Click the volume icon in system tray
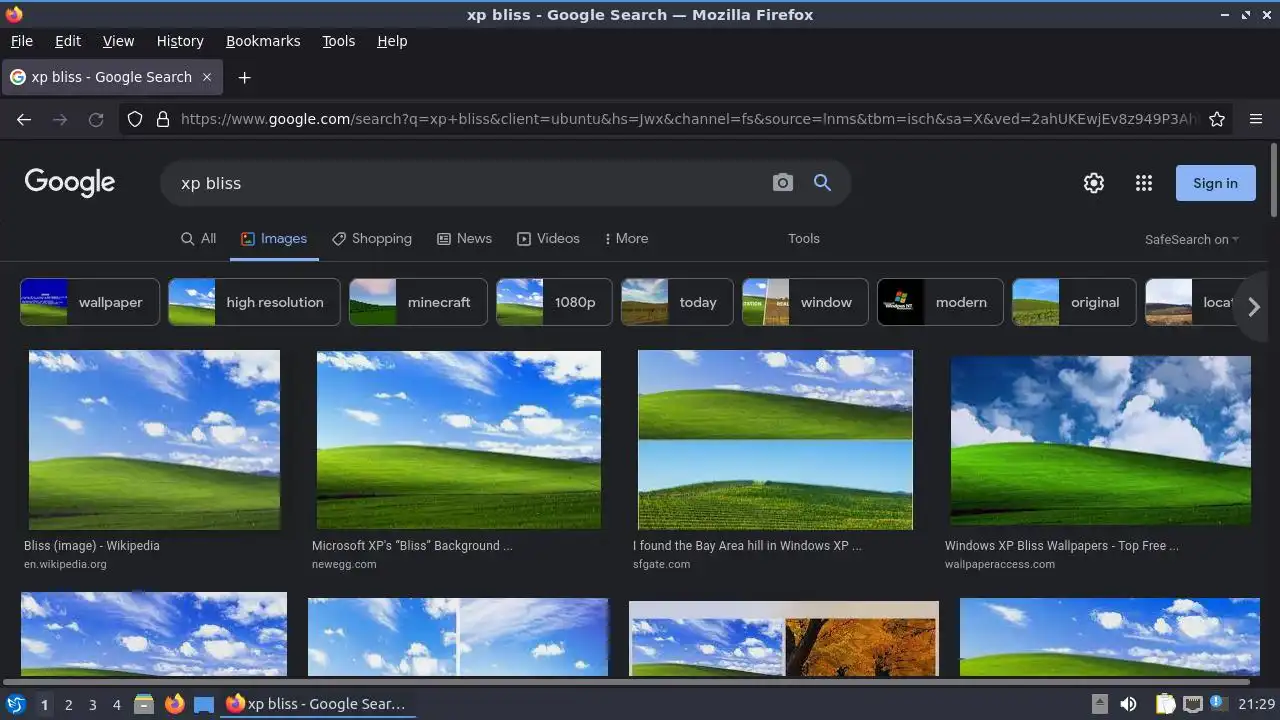Screen dimensions: 1280x720 tap(1128, 704)
